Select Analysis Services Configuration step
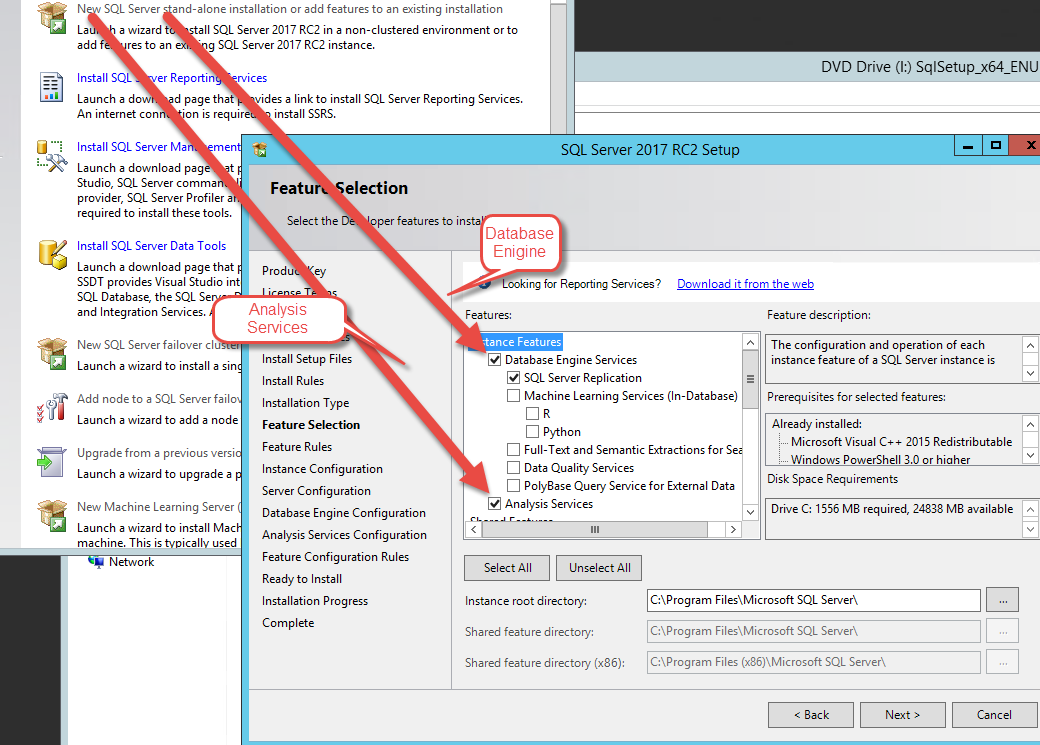 pyautogui.click(x=344, y=535)
